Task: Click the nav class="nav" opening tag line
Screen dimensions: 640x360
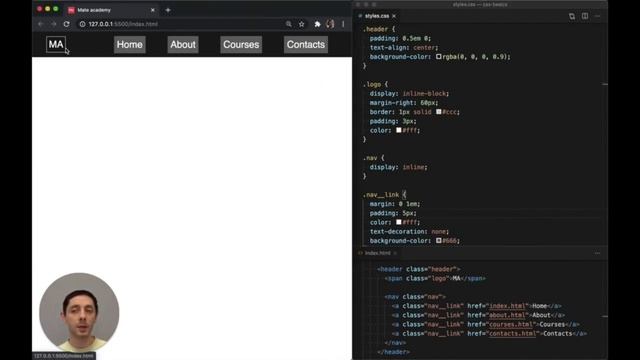Action: click(x=415, y=297)
